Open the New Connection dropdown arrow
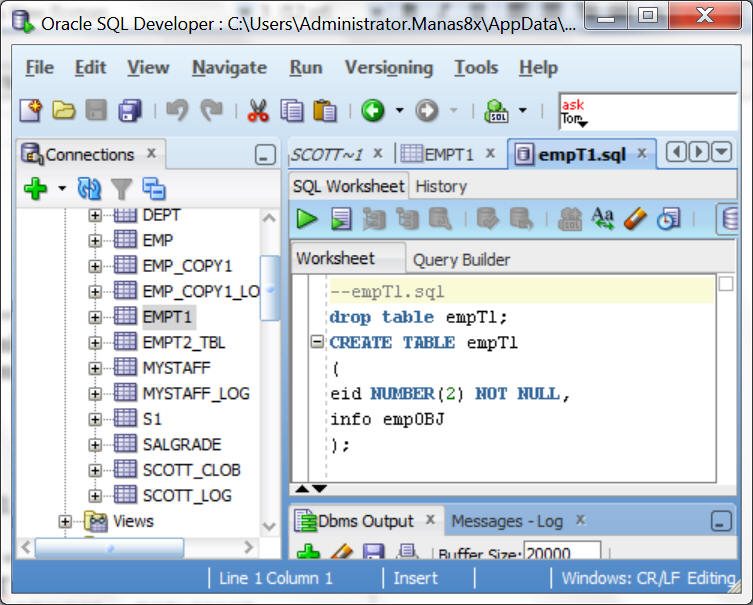The image size is (753, 605). [x=62, y=188]
